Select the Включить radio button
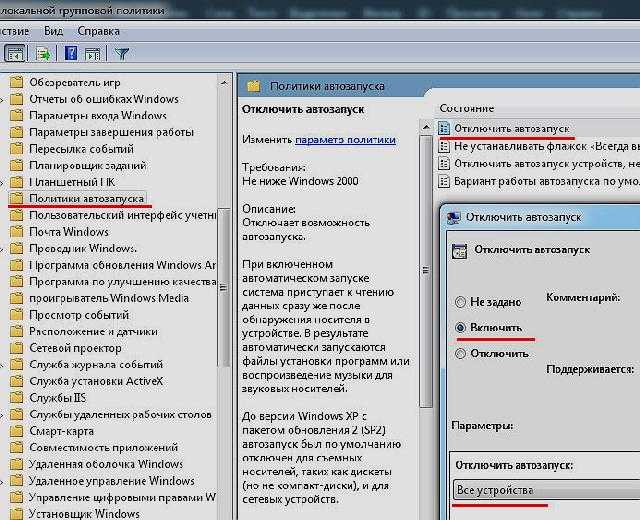640x520 pixels. point(460,327)
